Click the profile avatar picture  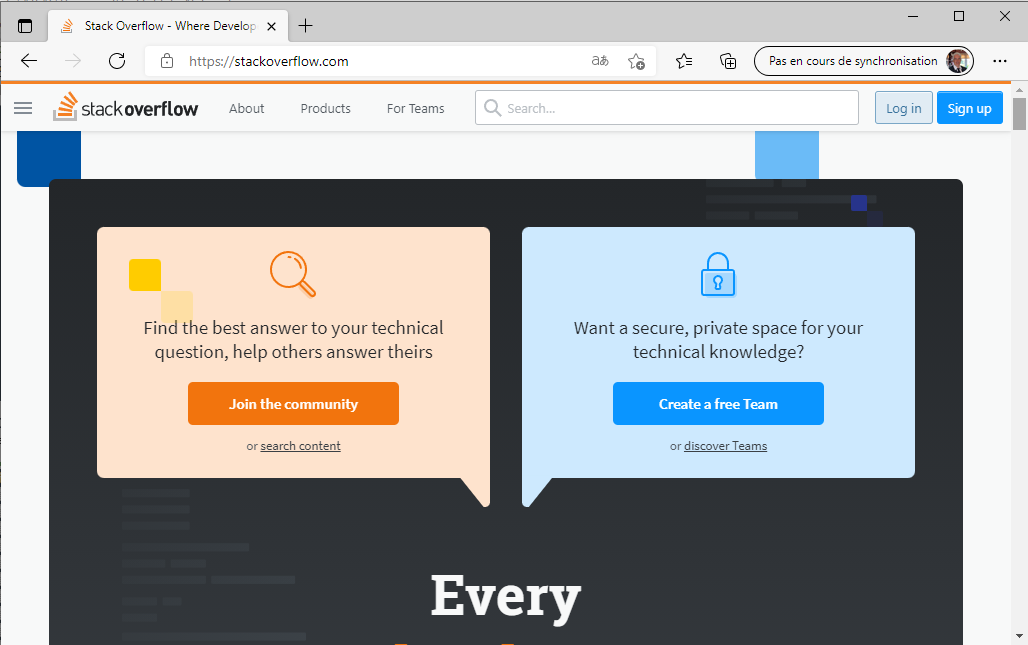[x=958, y=61]
